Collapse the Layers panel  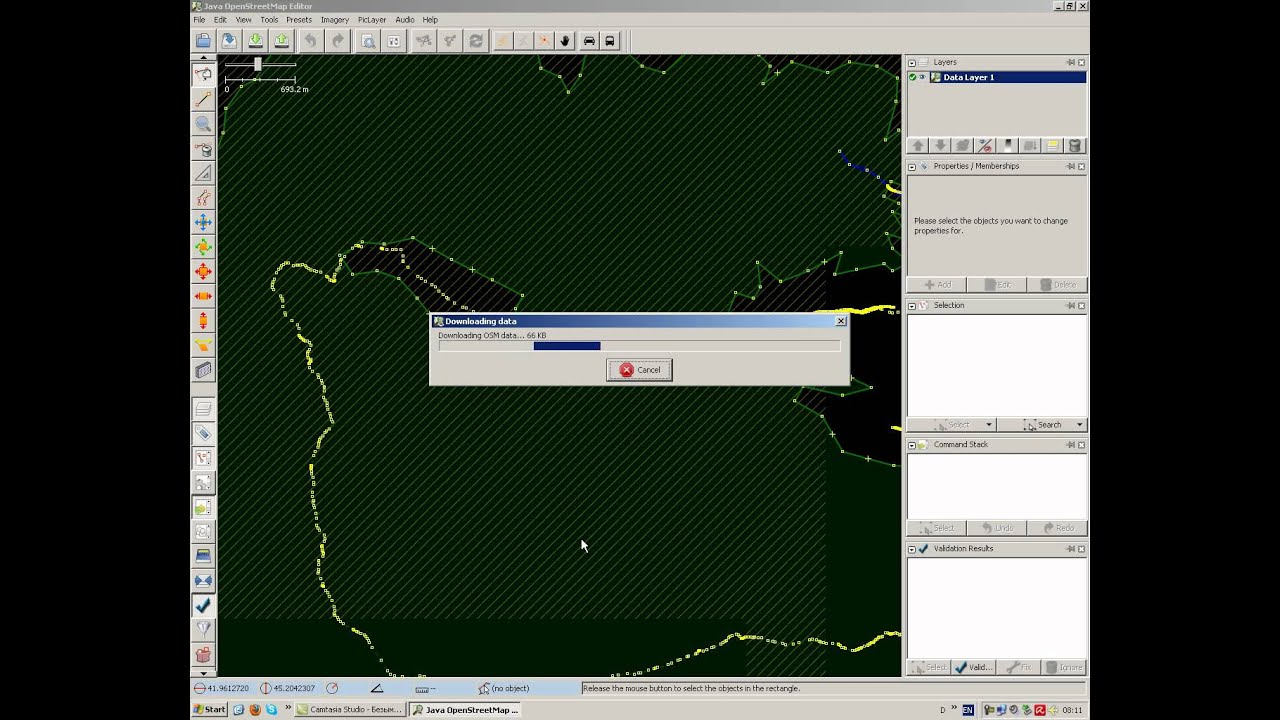(912, 63)
